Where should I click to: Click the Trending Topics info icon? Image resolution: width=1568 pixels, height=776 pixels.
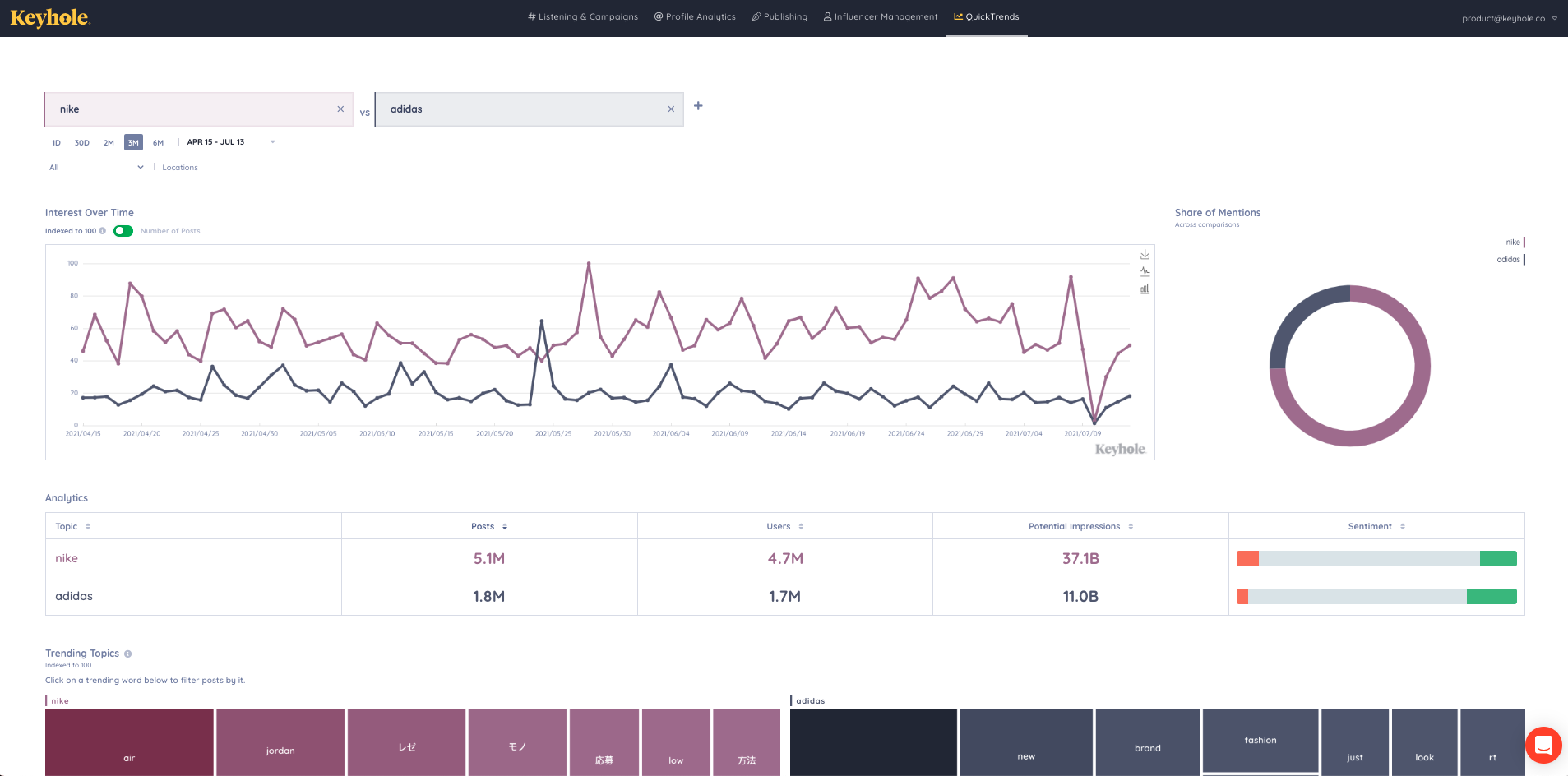128,654
